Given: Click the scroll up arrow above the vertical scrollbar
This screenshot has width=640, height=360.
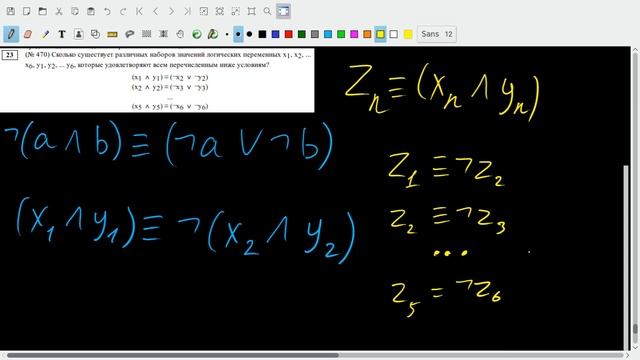Looking at the screenshot, I should [635, 50].
